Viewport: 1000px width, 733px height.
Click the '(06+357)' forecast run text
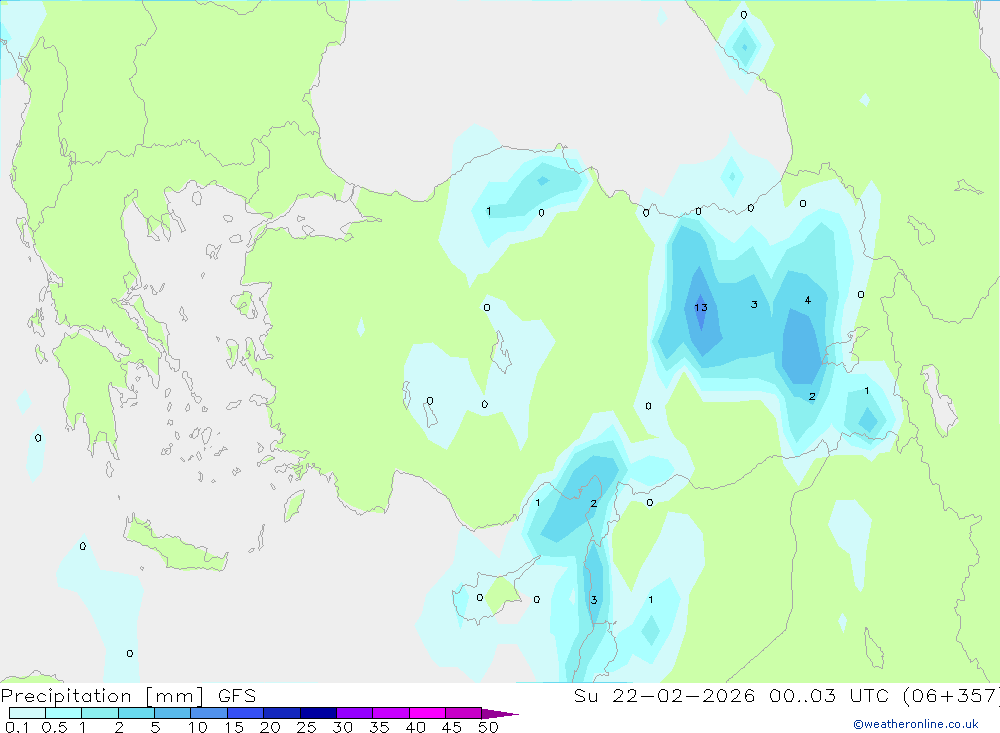(x=951, y=695)
